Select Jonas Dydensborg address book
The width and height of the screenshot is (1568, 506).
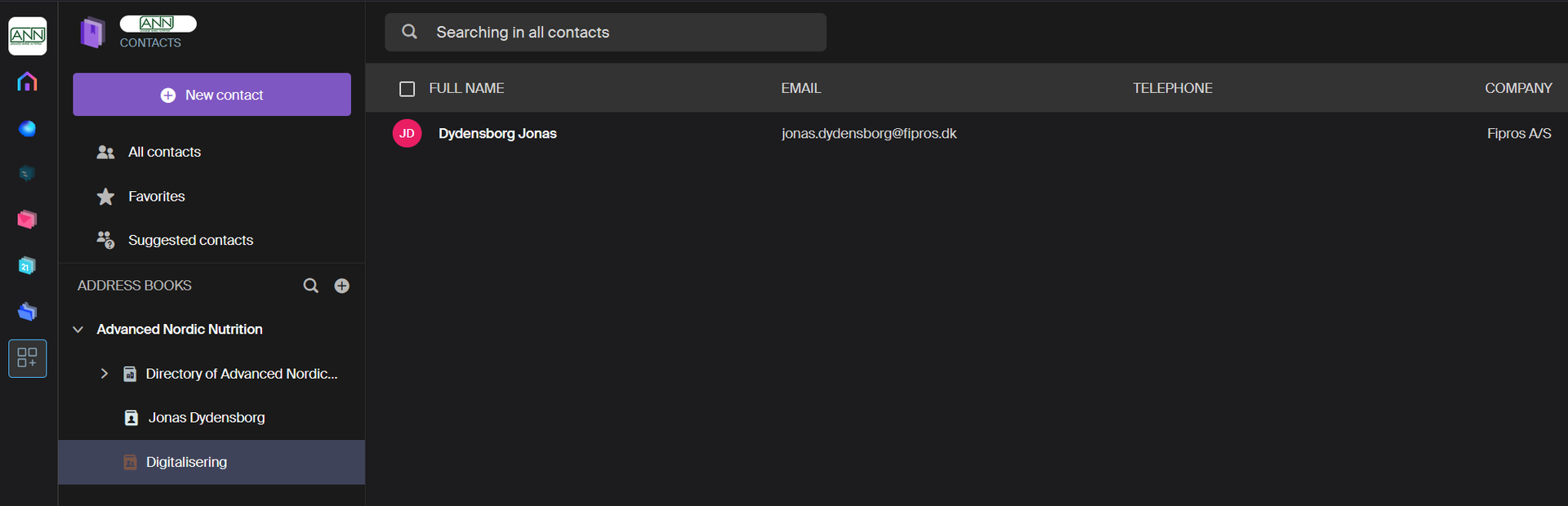pyautogui.click(x=206, y=418)
